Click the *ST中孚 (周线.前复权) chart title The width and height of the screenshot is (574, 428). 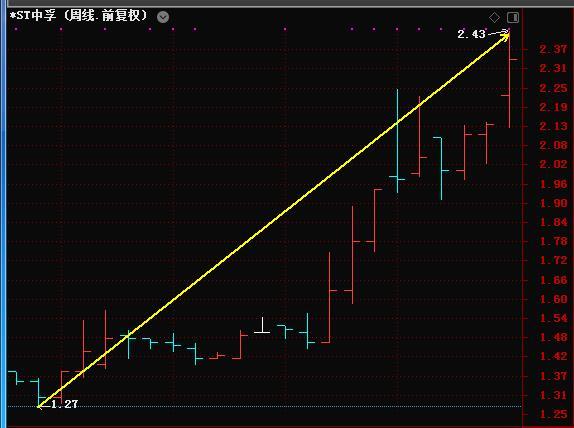(x=78, y=16)
